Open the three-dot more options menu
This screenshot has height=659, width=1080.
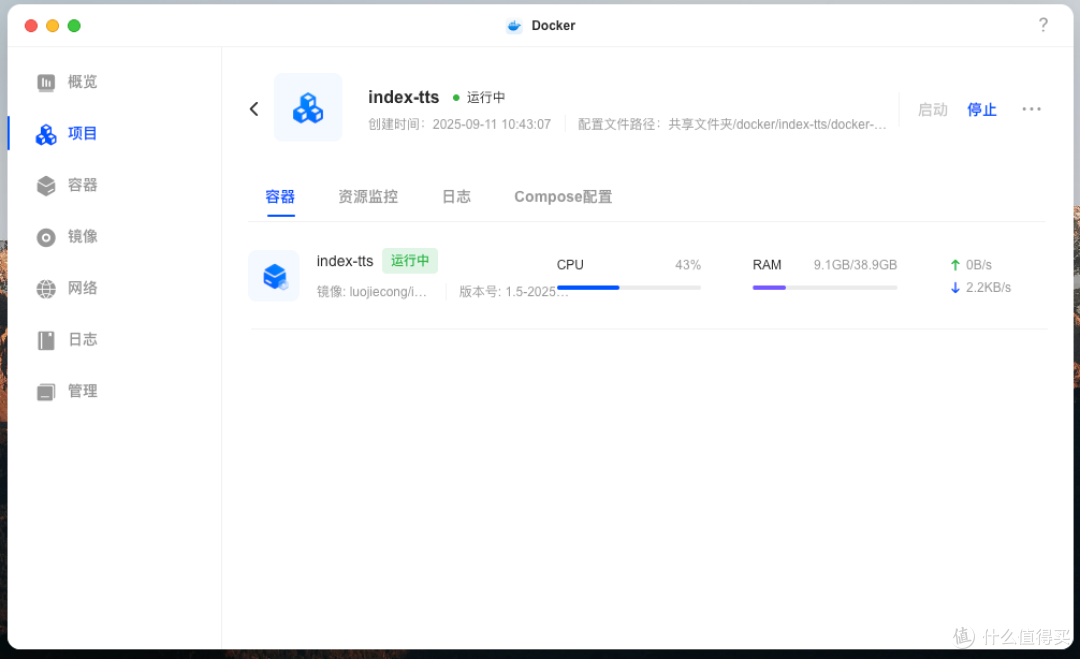[1031, 109]
